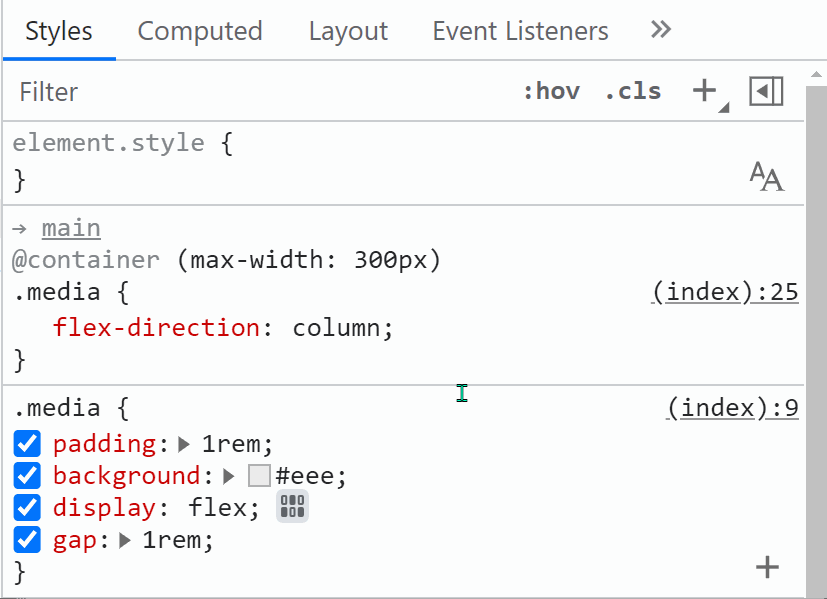
Task: Open the :hov pseudo-class state panel
Action: tap(551, 91)
